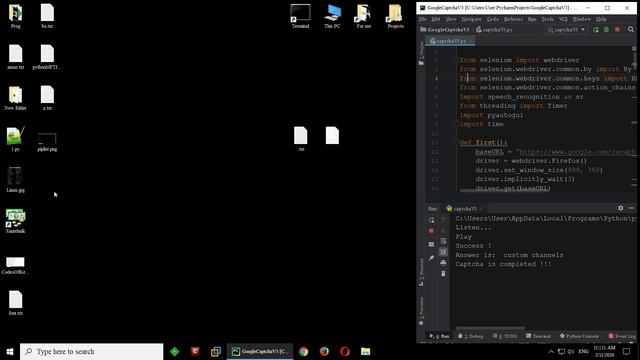Hide the Run tool window via minimize dash
The image size is (640, 360).
pos(631,208)
